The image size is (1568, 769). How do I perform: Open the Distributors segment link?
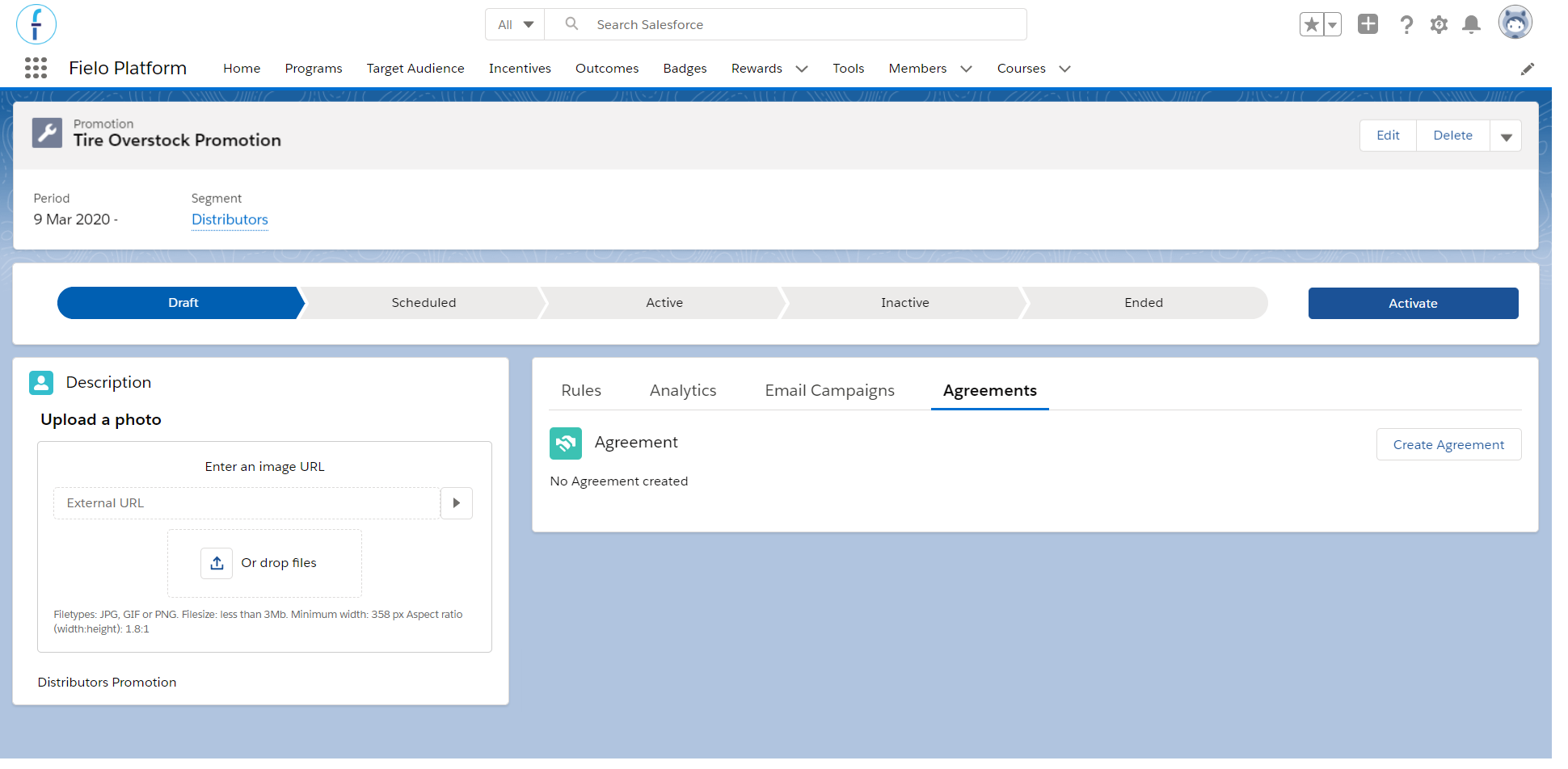[230, 220]
